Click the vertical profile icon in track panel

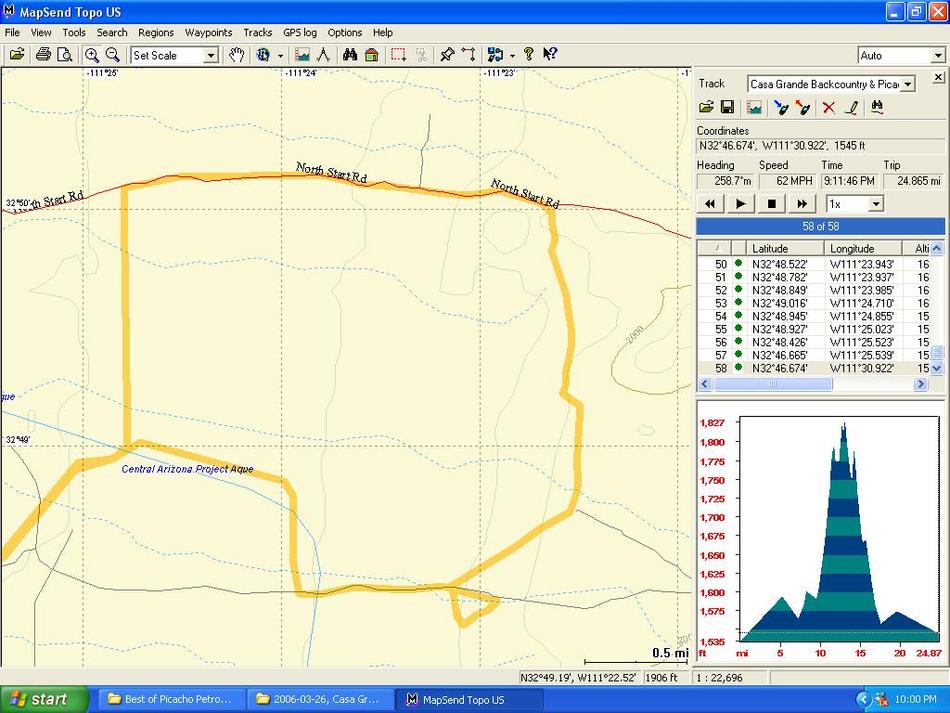pyautogui.click(x=754, y=107)
